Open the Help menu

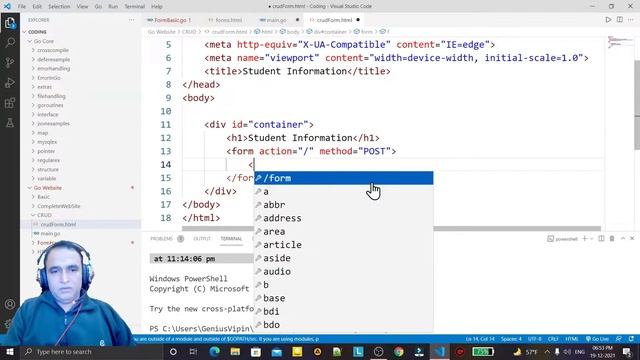coord(157,6)
